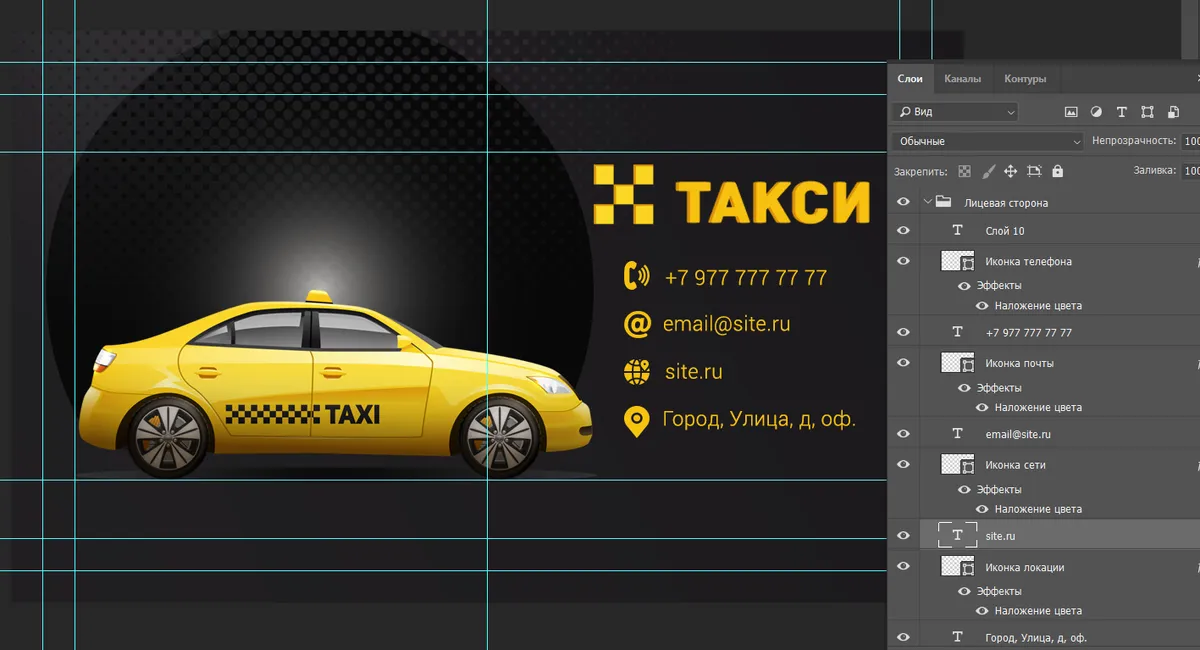Screen dimensions: 1200x650
Task: Click prevent artboard auto-nesting lock icon
Action: pos(1034,171)
